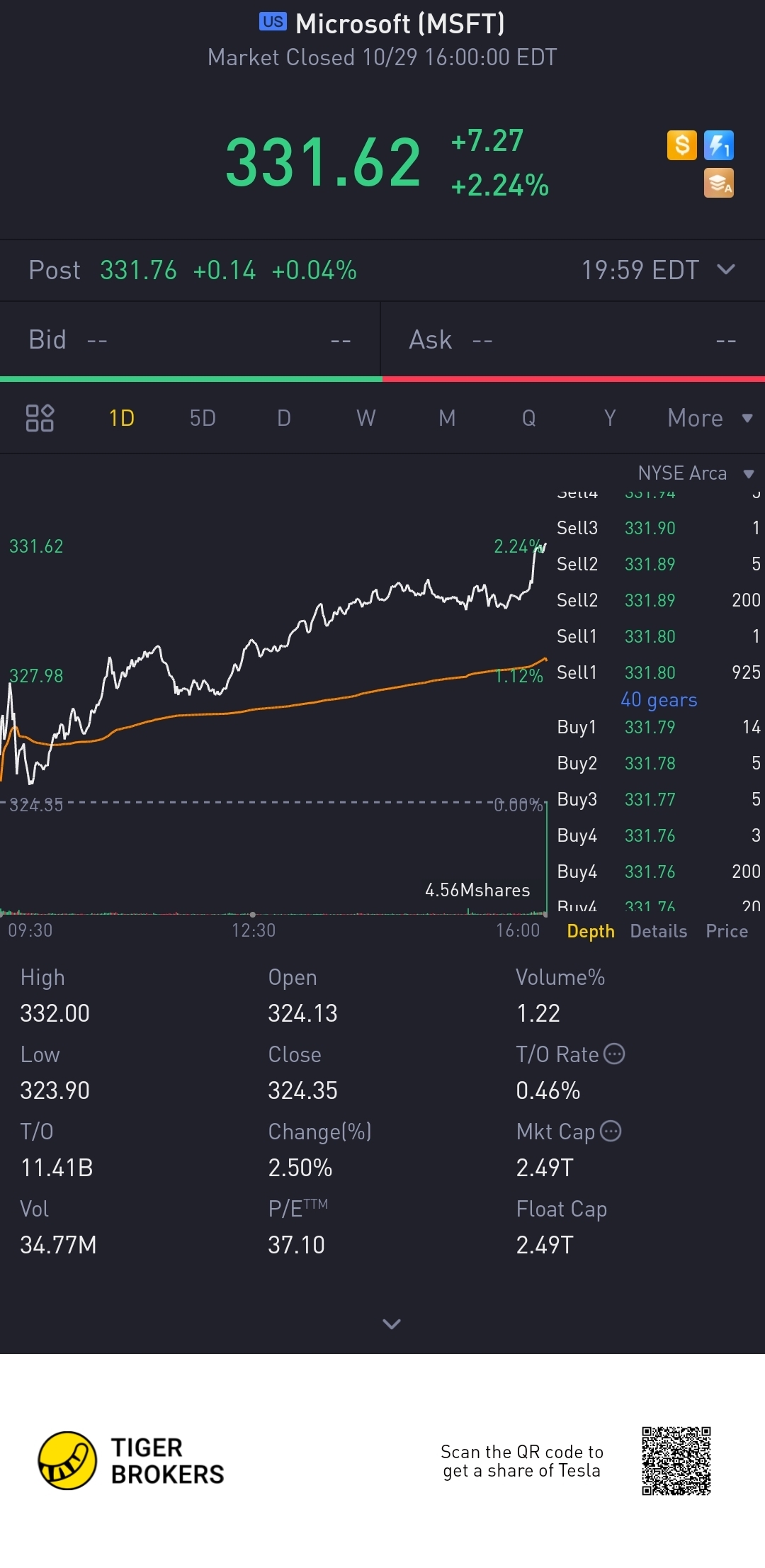Switch to the W weekly chart tab
This screenshot has width=765, height=1568.
(366, 418)
